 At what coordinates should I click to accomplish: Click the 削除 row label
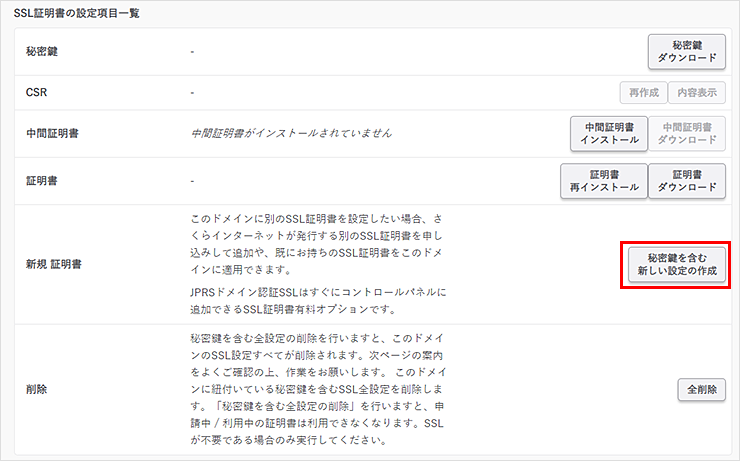pos(37,389)
